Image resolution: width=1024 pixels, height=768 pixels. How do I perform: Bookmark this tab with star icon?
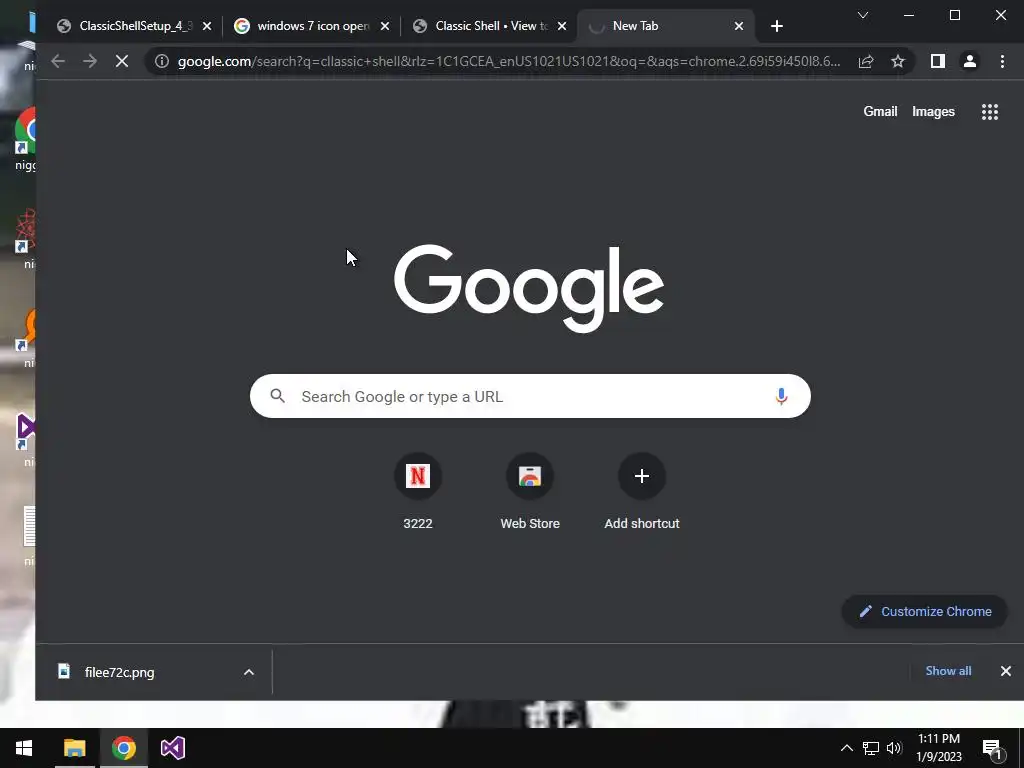898,61
